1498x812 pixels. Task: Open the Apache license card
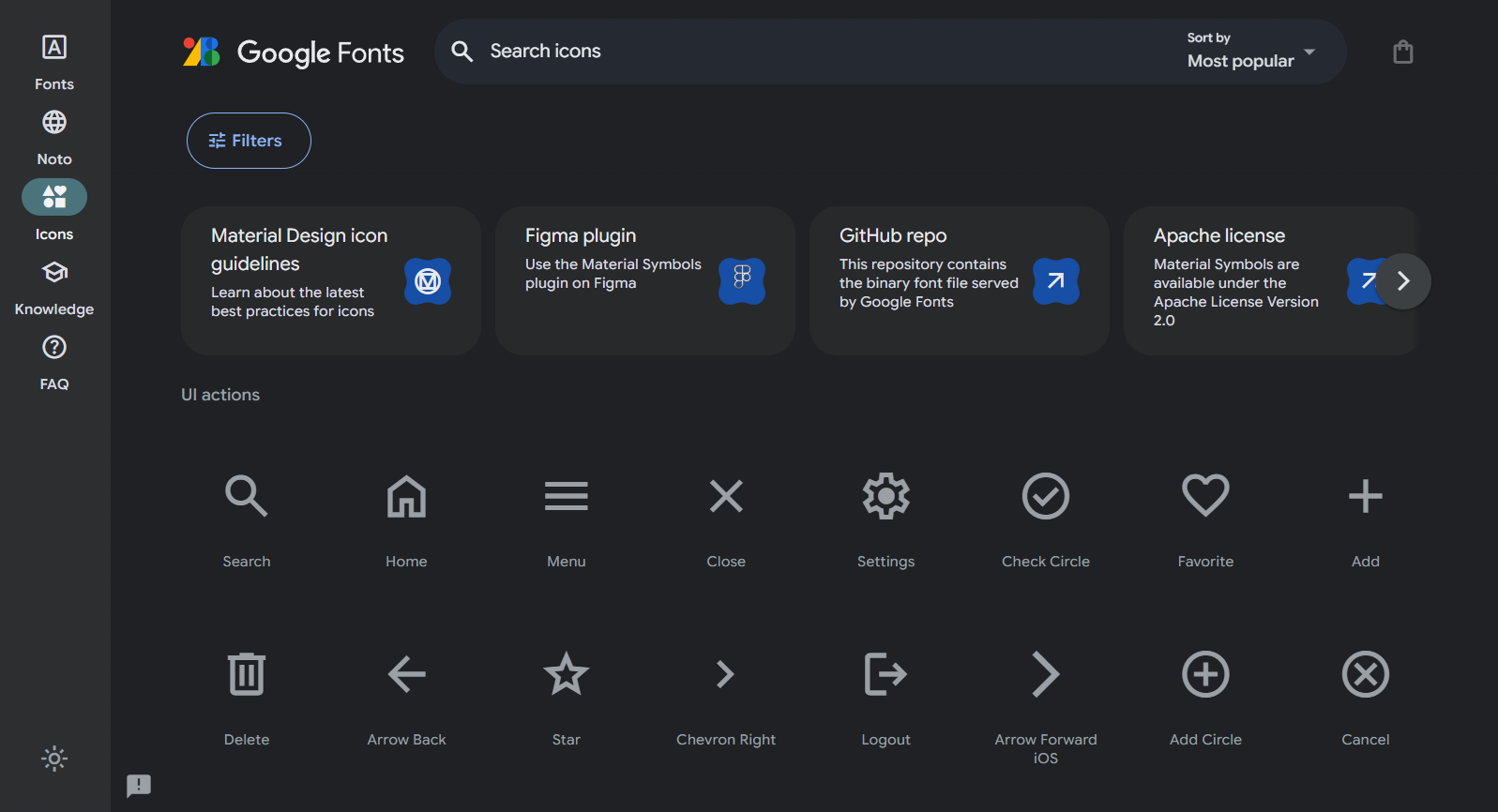[1269, 280]
